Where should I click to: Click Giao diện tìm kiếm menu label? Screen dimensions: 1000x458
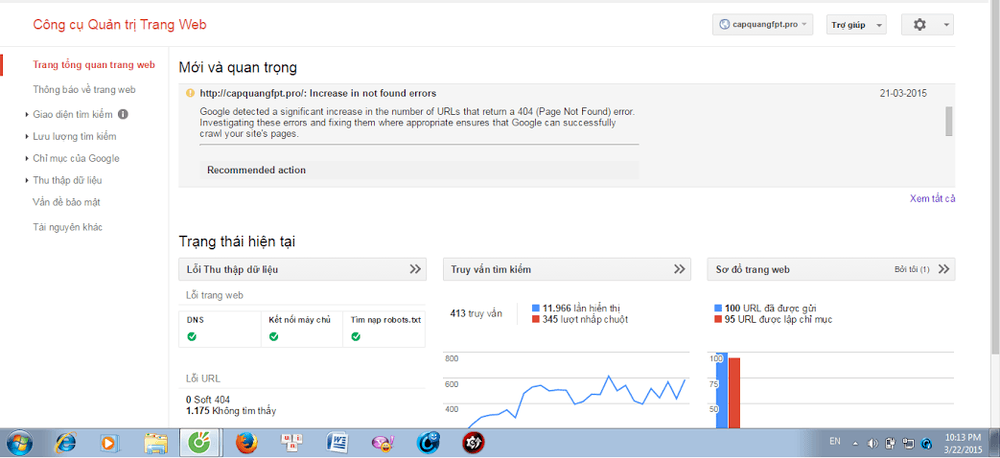tap(73, 115)
